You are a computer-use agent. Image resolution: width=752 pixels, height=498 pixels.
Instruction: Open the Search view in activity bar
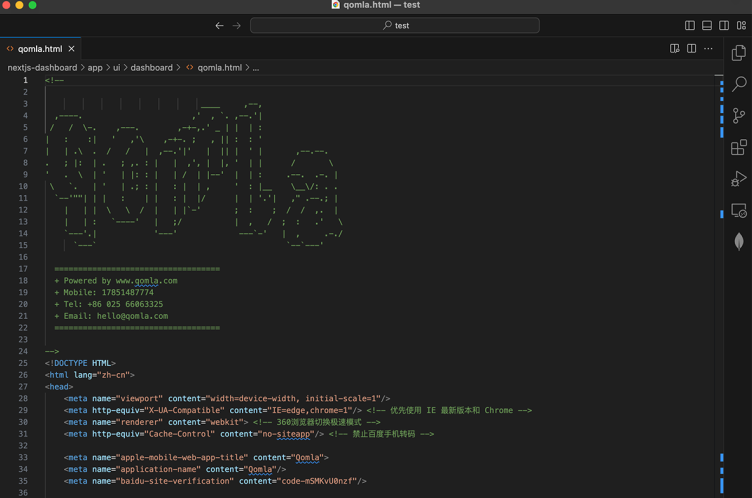pos(739,85)
